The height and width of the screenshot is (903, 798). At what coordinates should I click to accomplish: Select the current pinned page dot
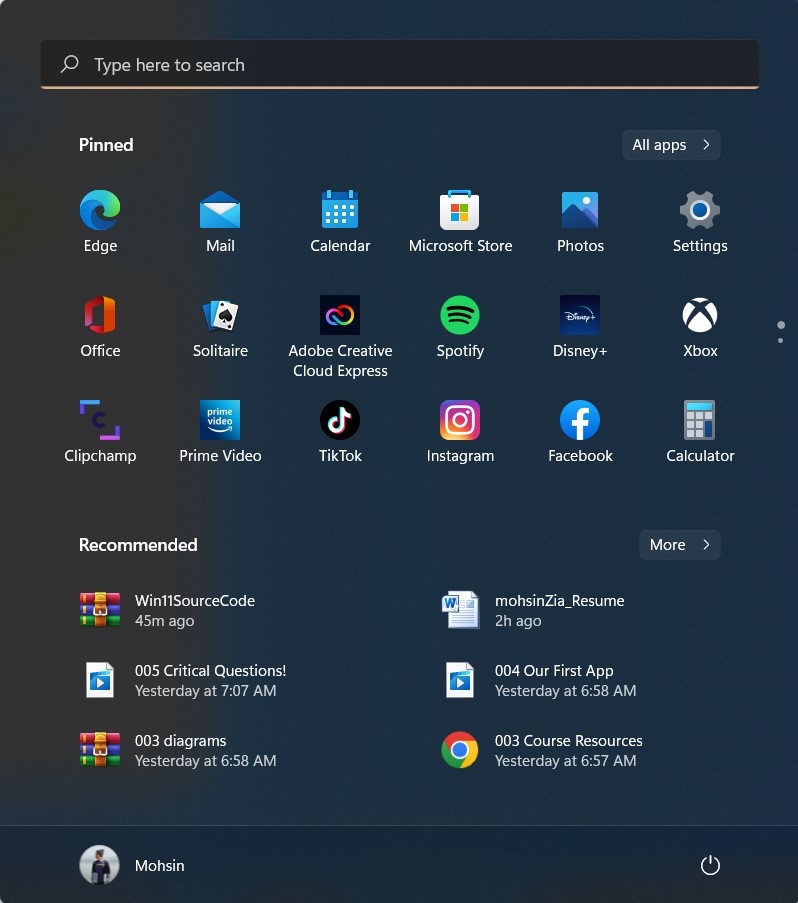[x=781, y=325]
